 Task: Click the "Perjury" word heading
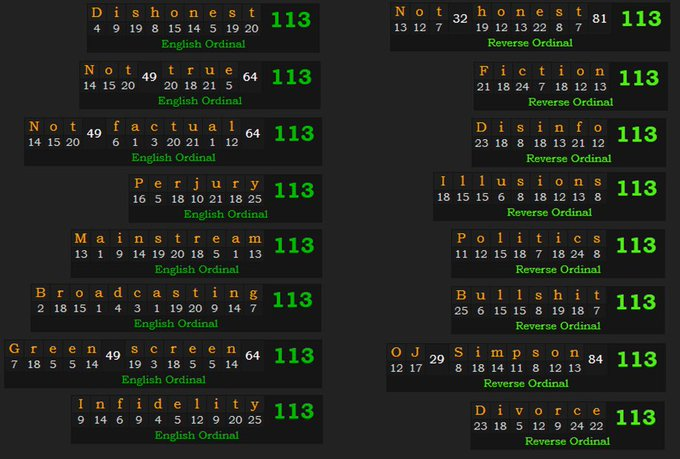coord(197,184)
